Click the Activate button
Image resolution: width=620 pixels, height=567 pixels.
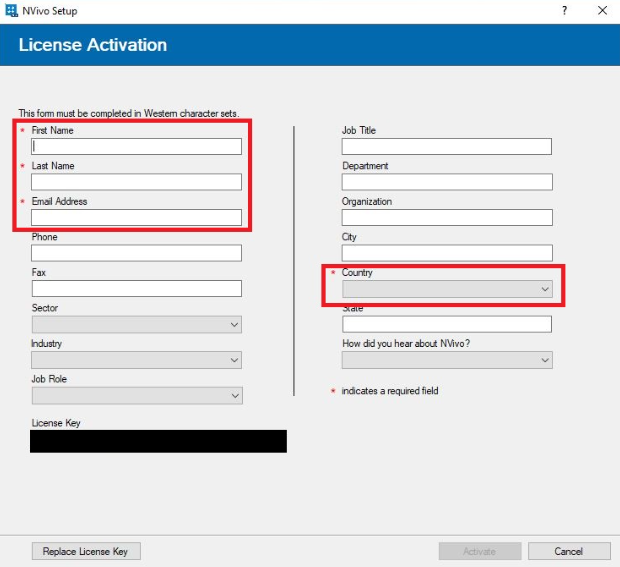coord(480,551)
